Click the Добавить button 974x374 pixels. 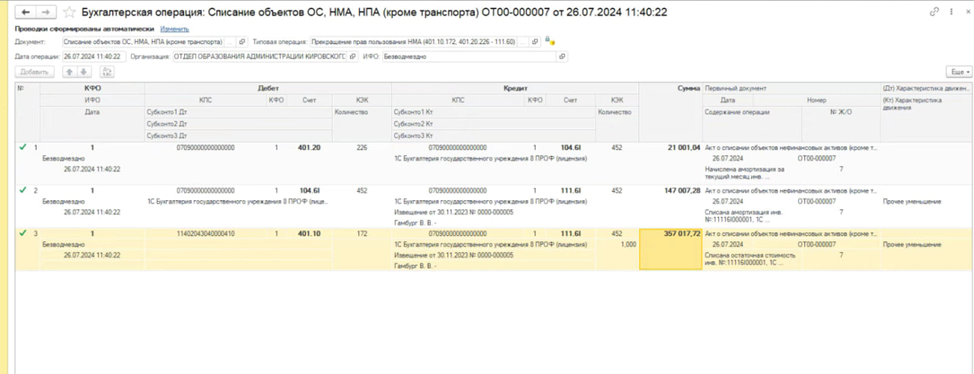[x=35, y=72]
